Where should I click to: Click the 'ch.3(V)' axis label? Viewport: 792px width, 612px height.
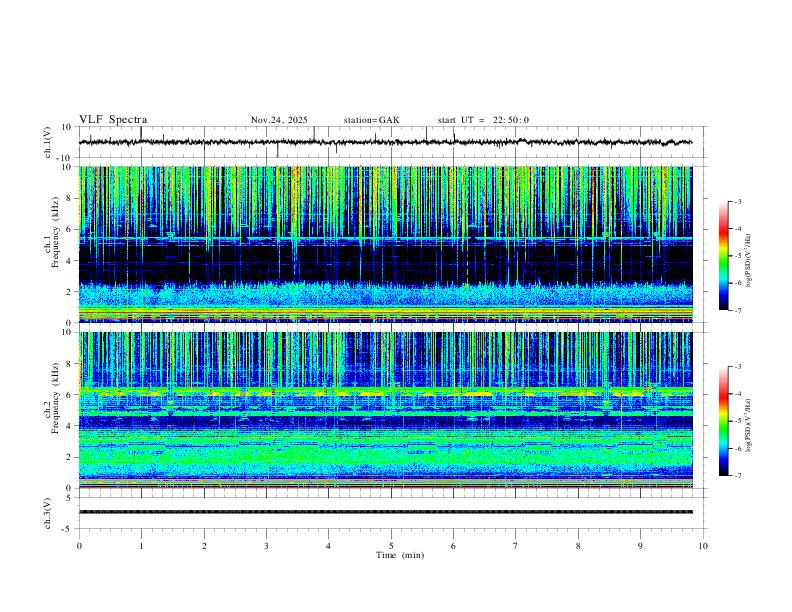[x=48, y=513]
